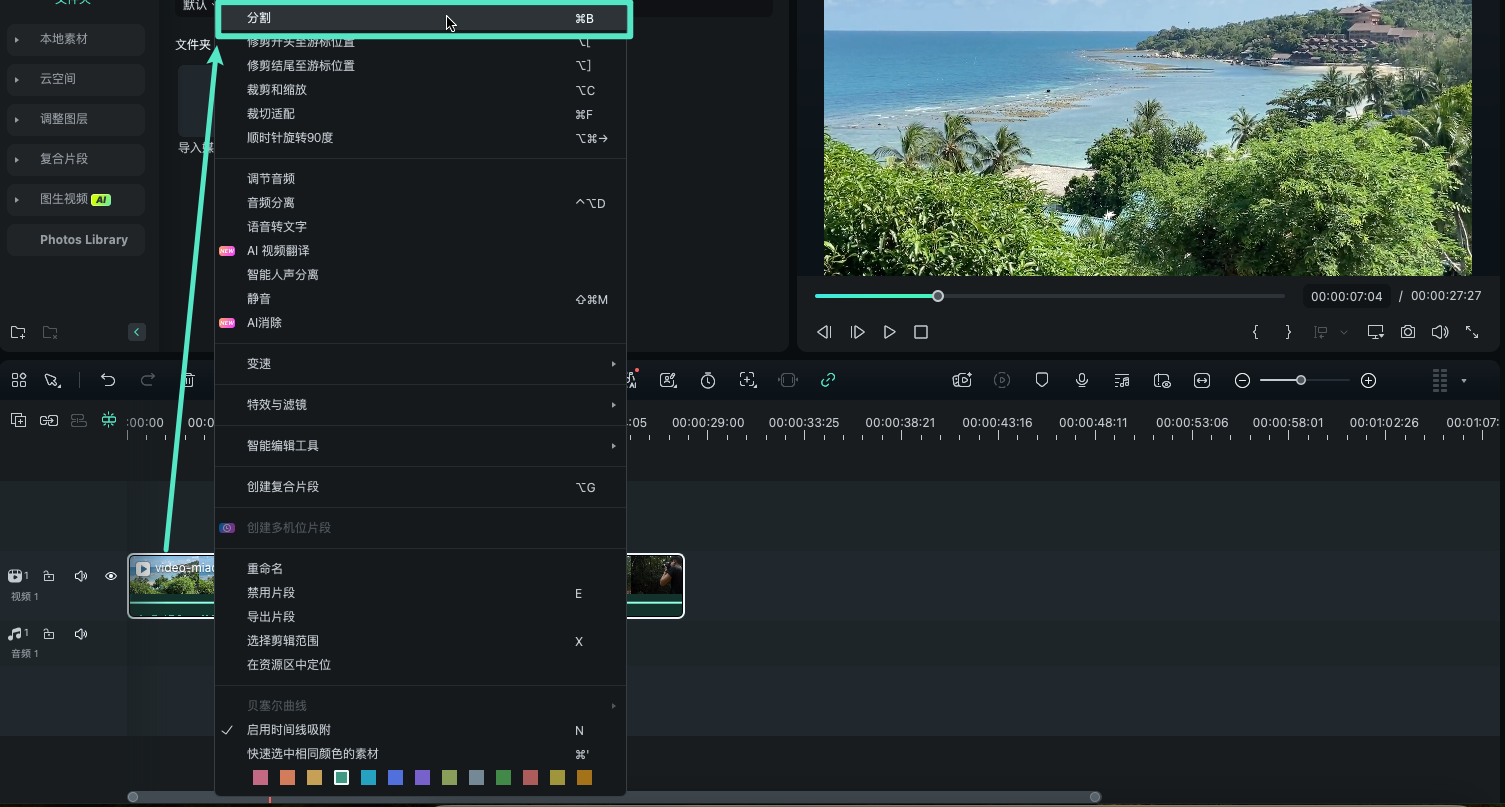
Task: Toggle the green link icon in the timeline toolbar
Action: pyautogui.click(x=828, y=380)
